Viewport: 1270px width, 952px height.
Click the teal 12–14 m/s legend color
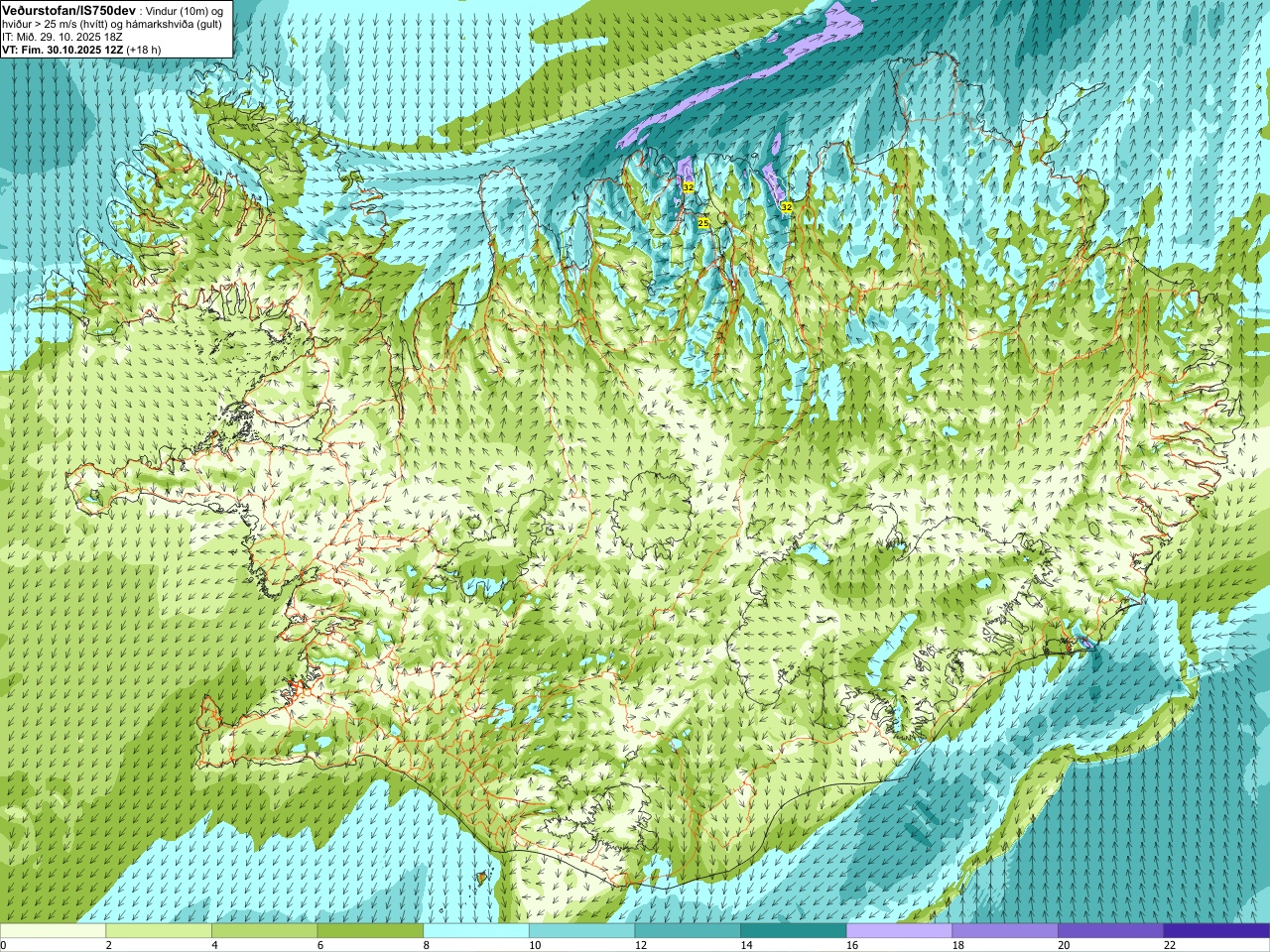pyautogui.click(x=688, y=931)
